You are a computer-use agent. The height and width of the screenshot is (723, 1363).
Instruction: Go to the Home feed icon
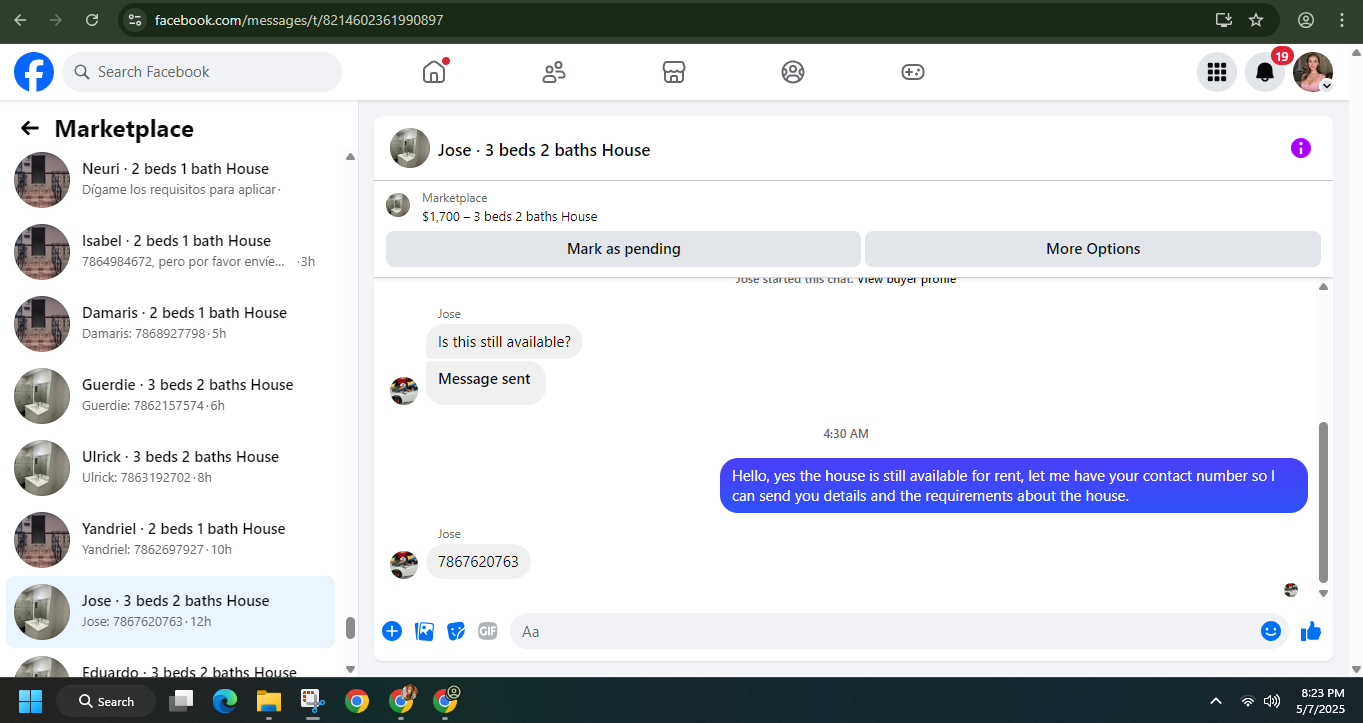[x=434, y=72]
